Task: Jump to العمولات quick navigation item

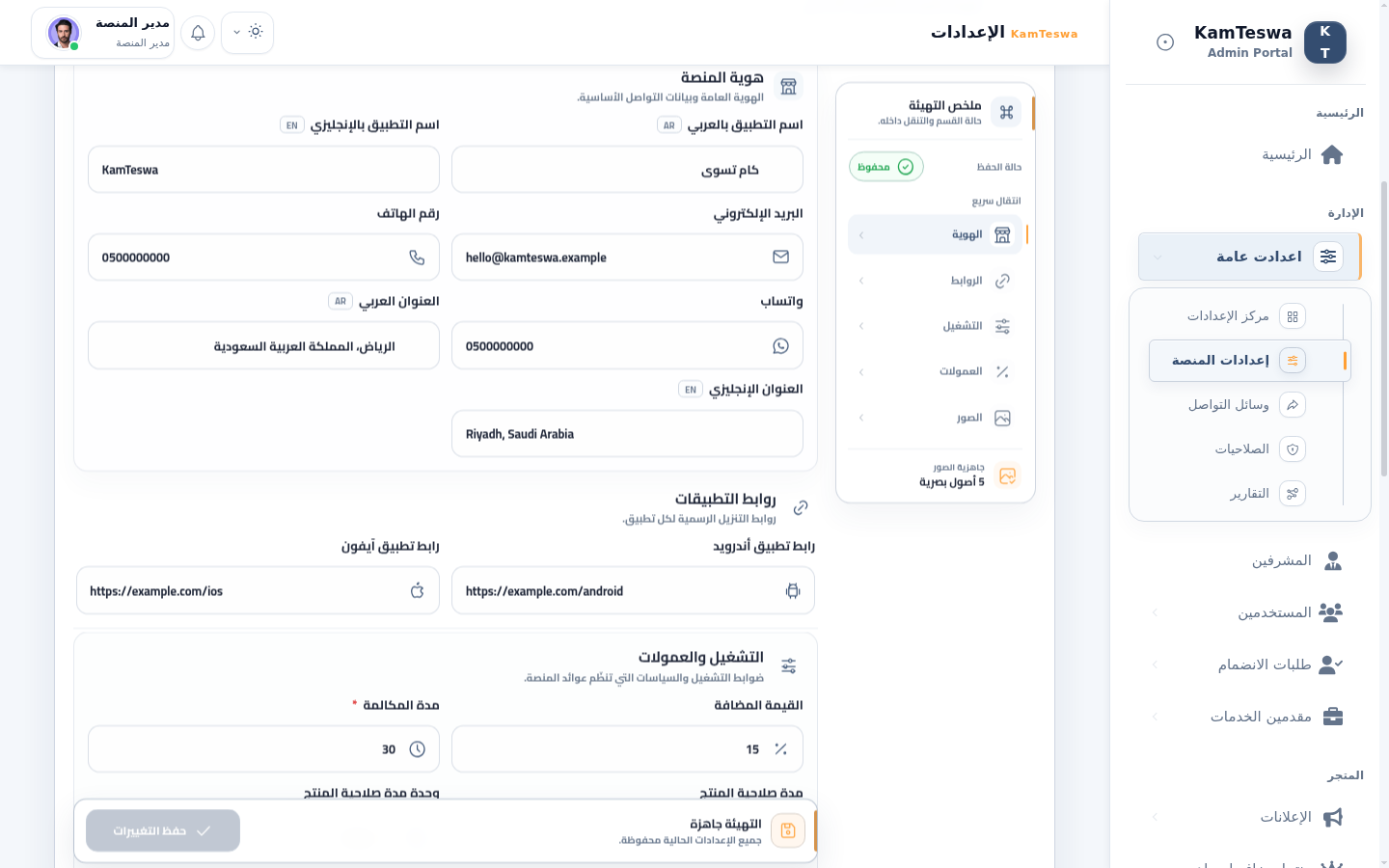Action: point(936,371)
